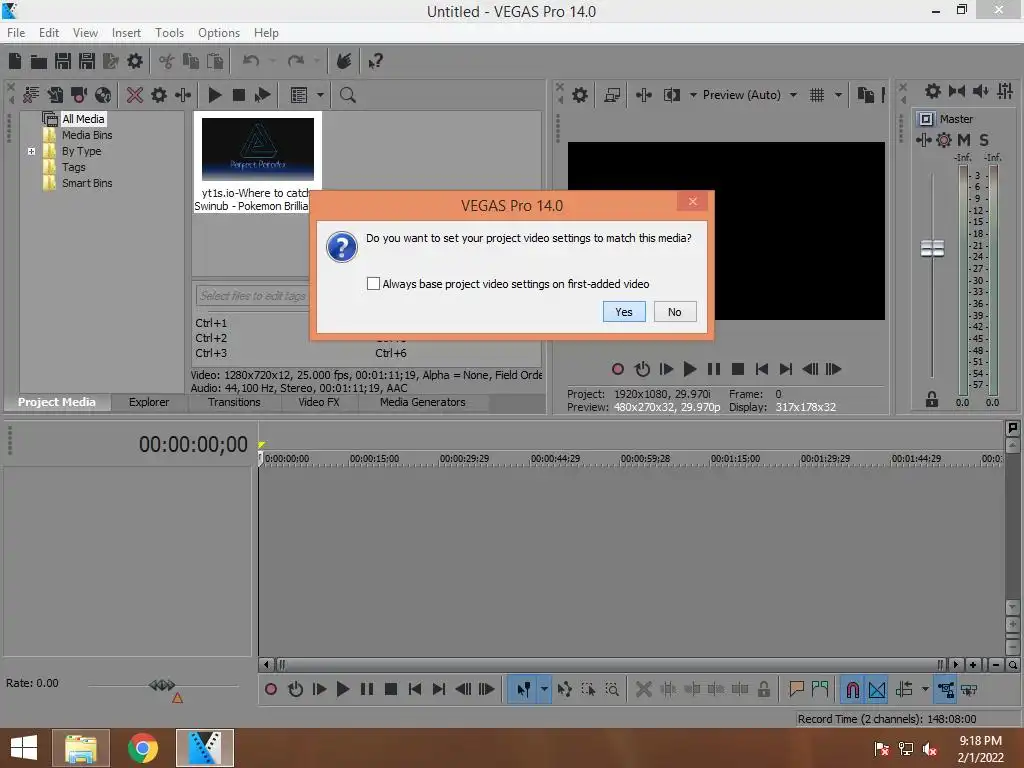This screenshot has height=768, width=1024.
Task: Toggle Automatic Crossfades icon
Action: tap(877, 690)
